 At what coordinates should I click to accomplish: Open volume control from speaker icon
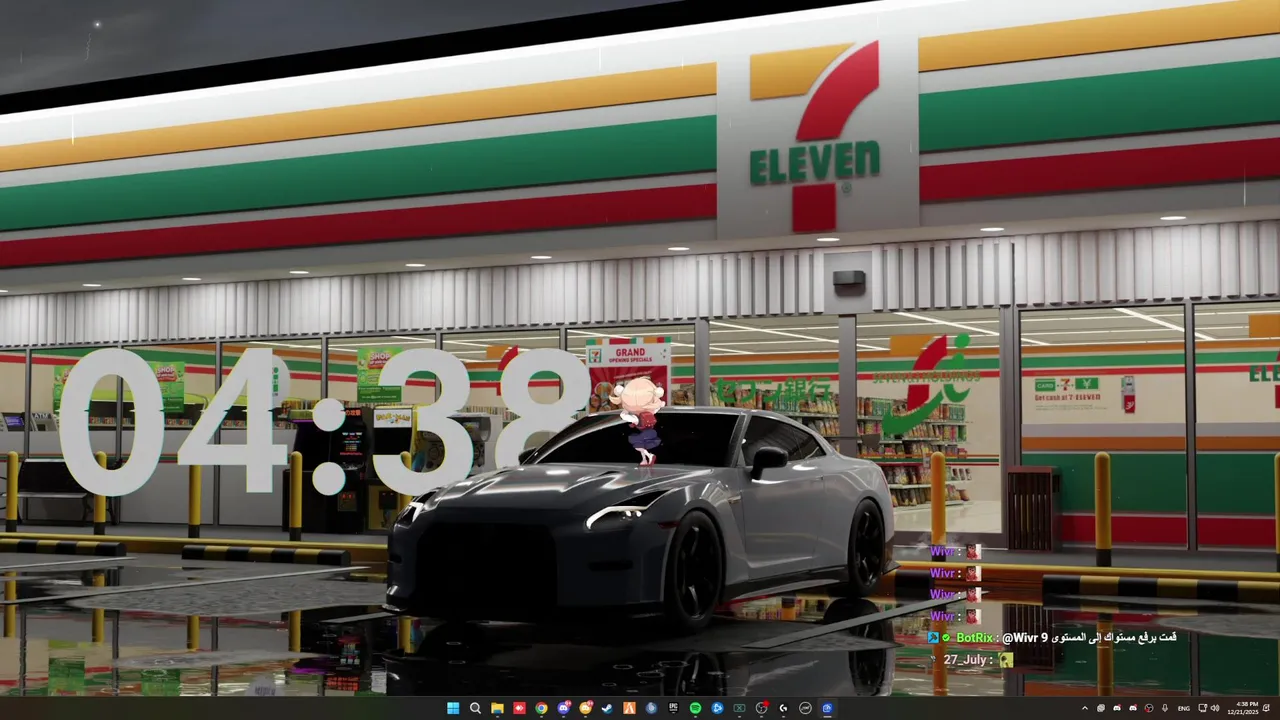(1215, 708)
